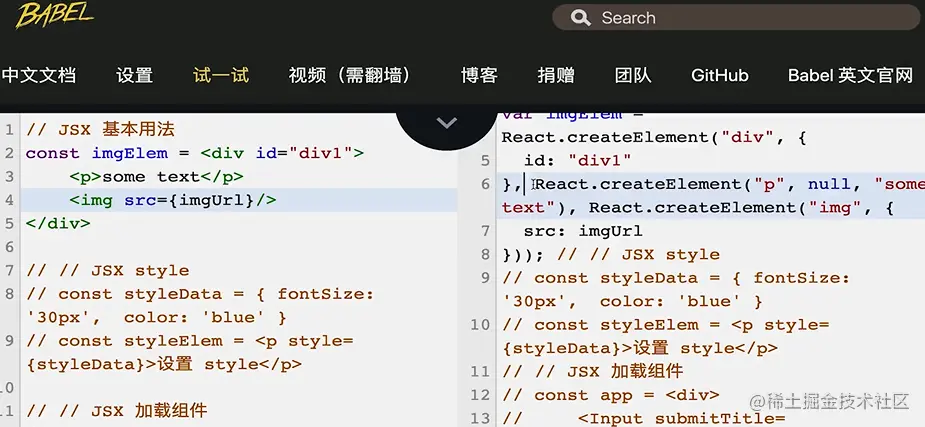Click '// // JSX 加载组件' in the output pane

tap(592, 372)
